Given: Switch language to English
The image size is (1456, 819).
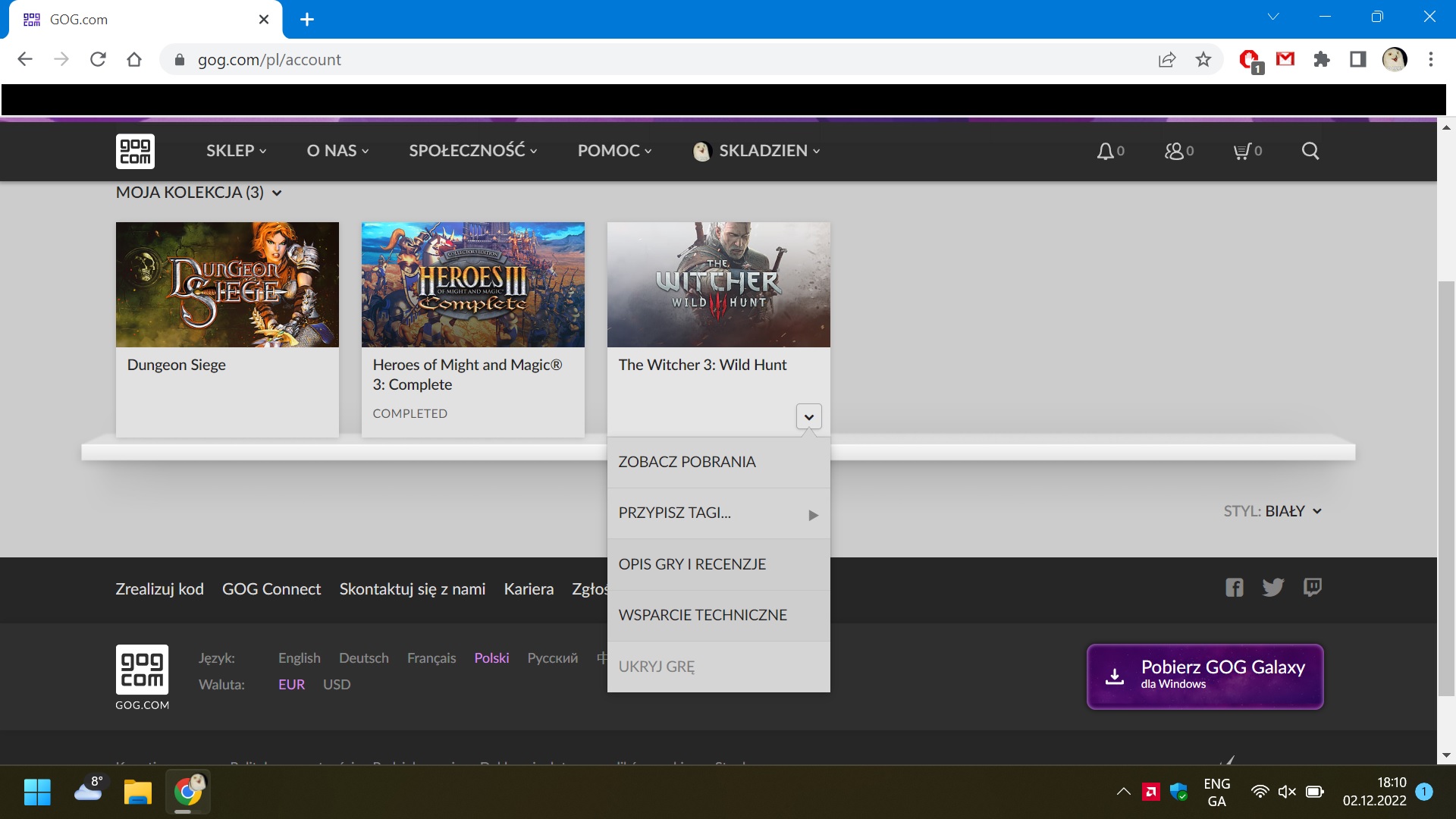Looking at the screenshot, I should 300,658.
